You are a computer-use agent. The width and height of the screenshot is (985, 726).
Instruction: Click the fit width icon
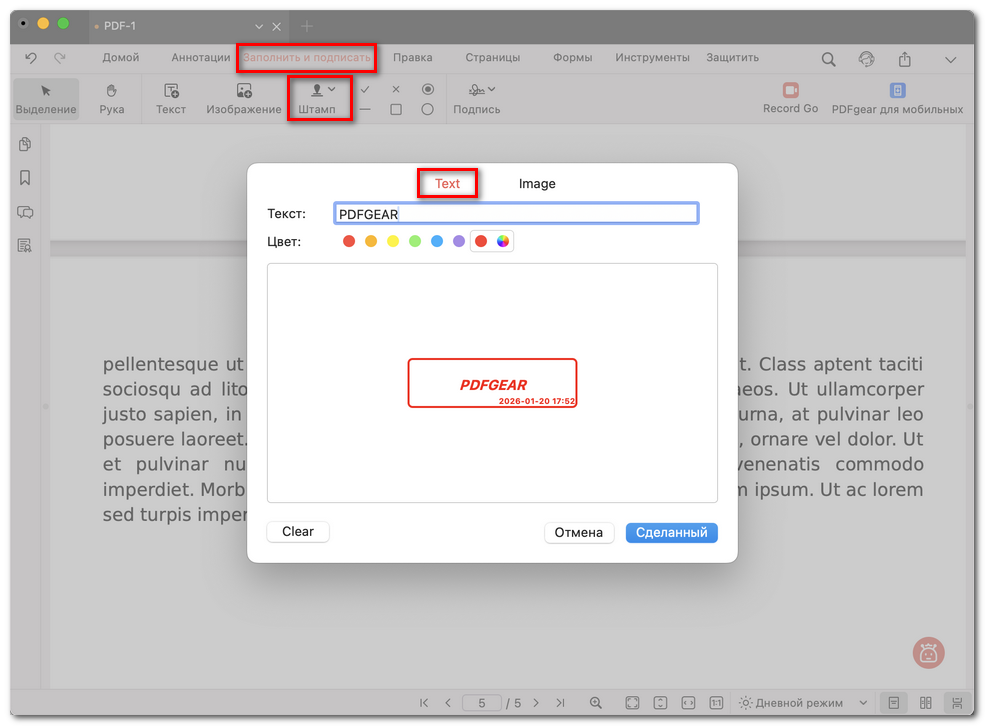(688, 703)
